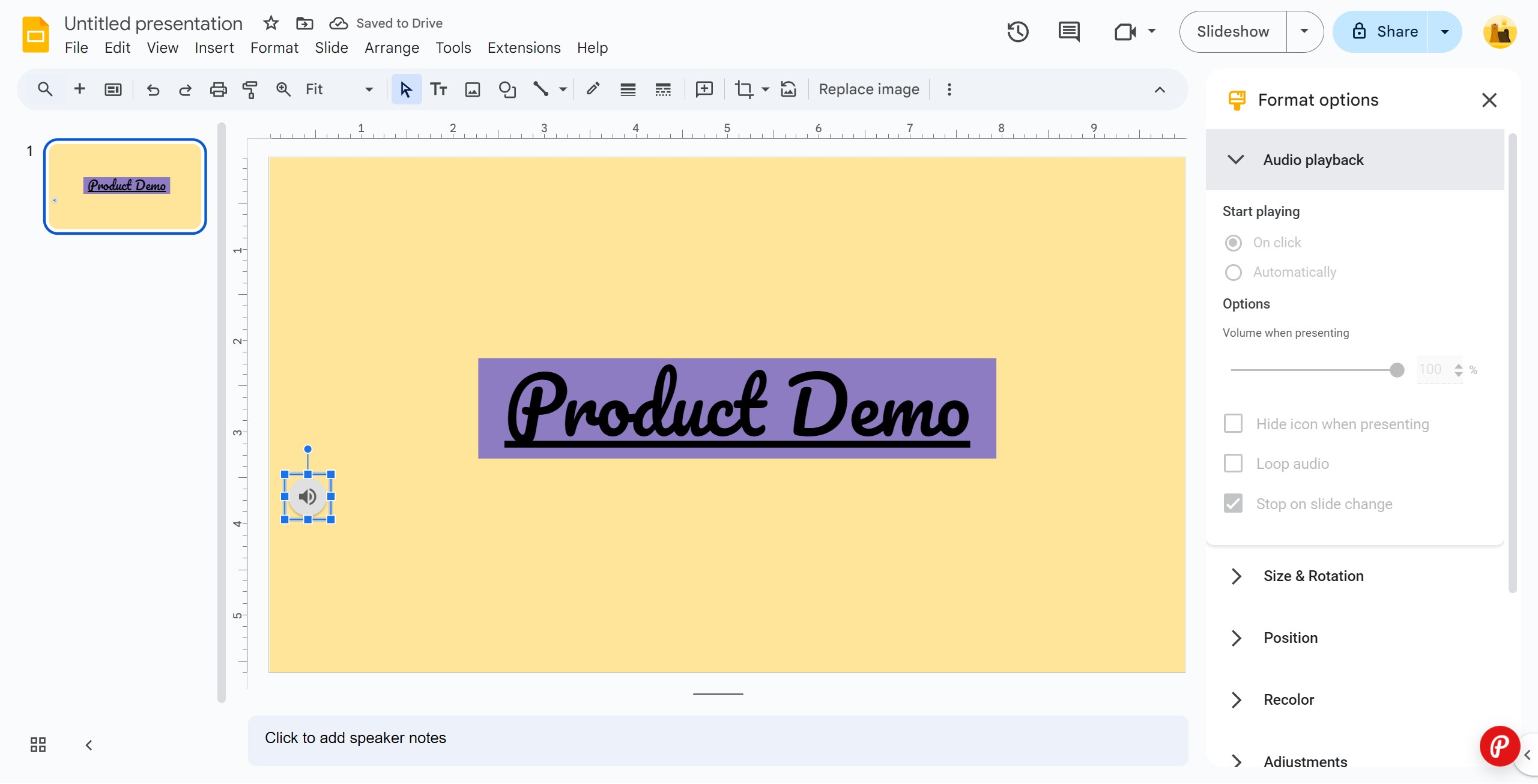Open the Format menu
The image size is (1538, 784).
pyautogui.click(x=274, y=47)
